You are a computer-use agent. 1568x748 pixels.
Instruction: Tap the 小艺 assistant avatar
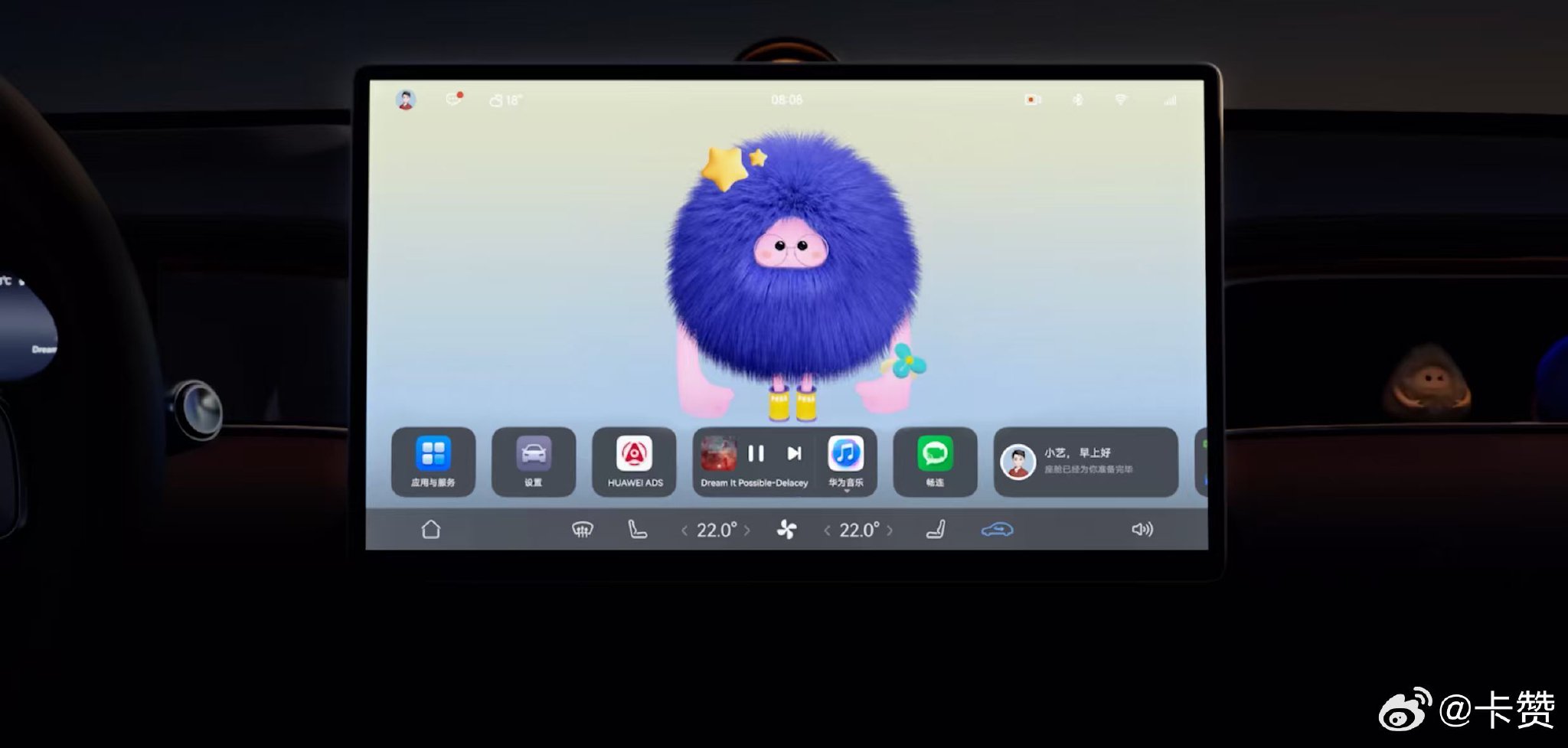coord(1018,462)
